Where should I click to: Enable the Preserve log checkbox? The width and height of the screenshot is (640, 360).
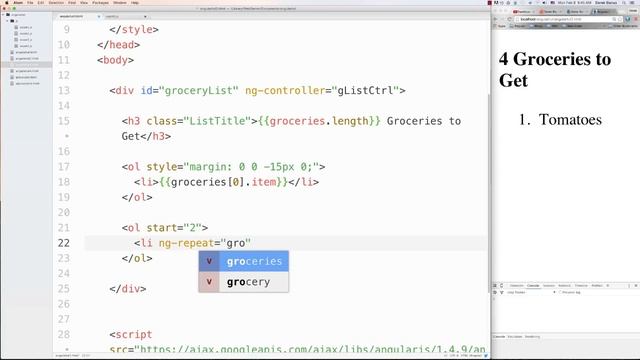560,292
